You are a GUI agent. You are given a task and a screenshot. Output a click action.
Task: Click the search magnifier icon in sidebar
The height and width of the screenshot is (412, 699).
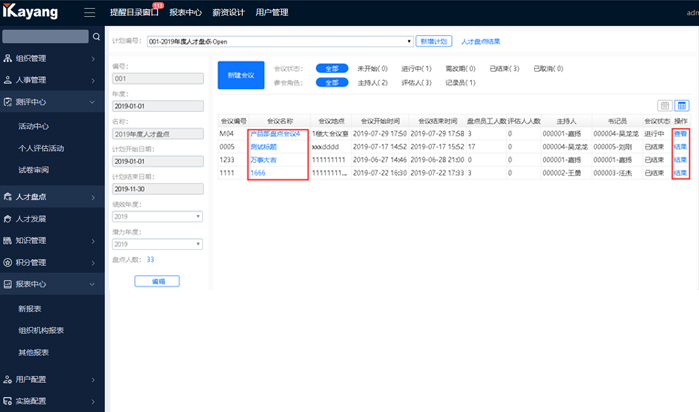pyautogui.click(x=95, y=37)
